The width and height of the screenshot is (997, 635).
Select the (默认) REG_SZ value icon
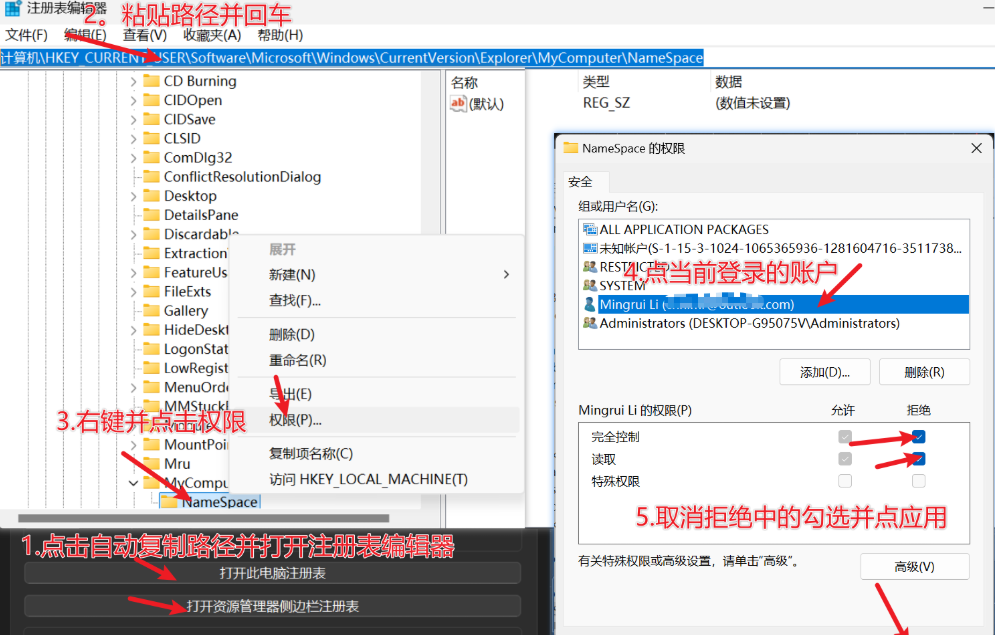coord(459,102)
